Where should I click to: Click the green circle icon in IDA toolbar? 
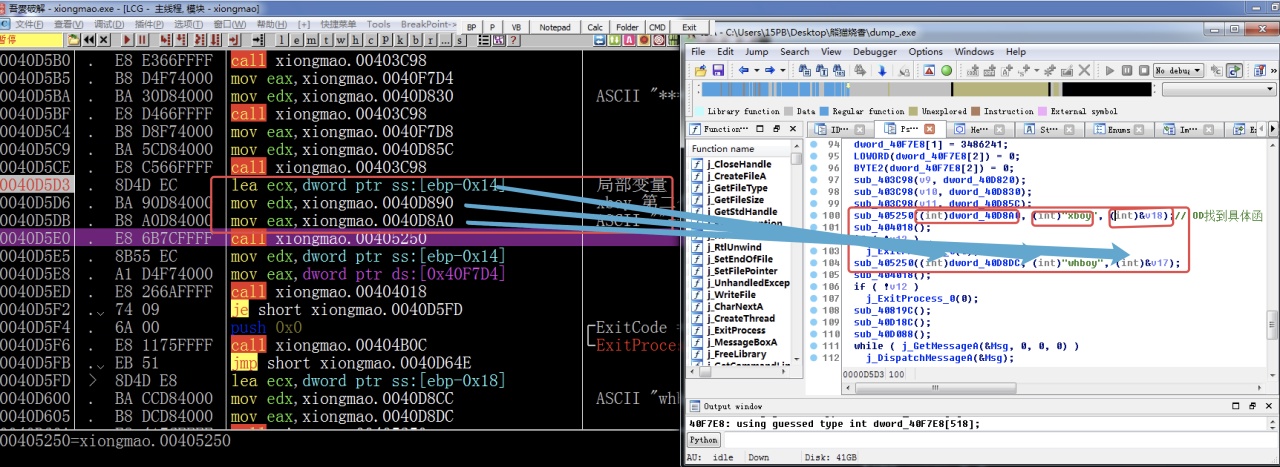(946, 71)
